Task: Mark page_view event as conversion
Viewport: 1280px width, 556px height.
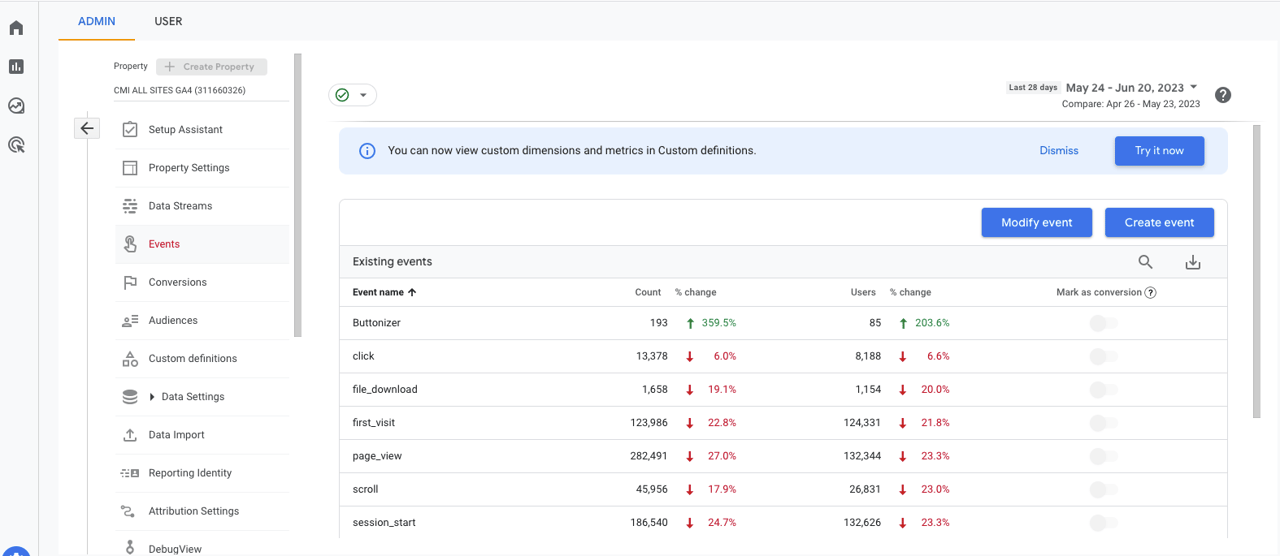Action: pos(1104,456)
